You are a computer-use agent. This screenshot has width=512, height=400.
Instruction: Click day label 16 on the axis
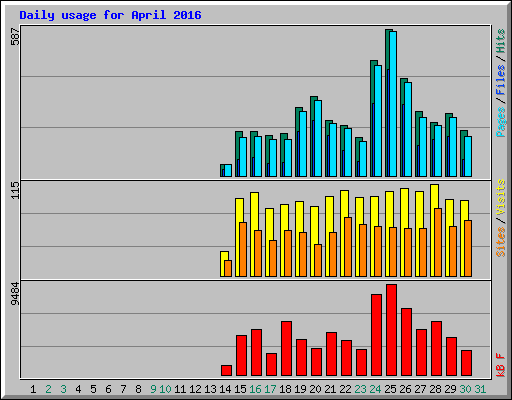255,389
